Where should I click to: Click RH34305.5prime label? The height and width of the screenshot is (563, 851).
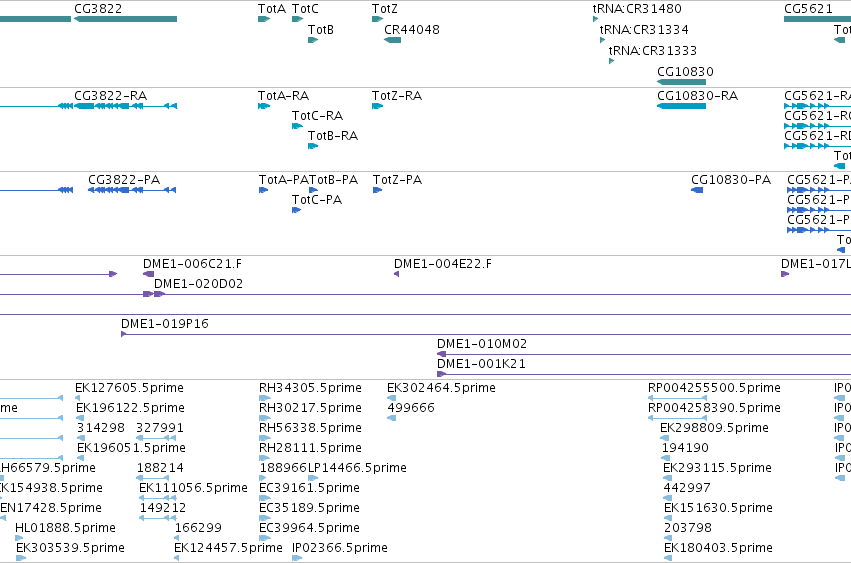310,388
